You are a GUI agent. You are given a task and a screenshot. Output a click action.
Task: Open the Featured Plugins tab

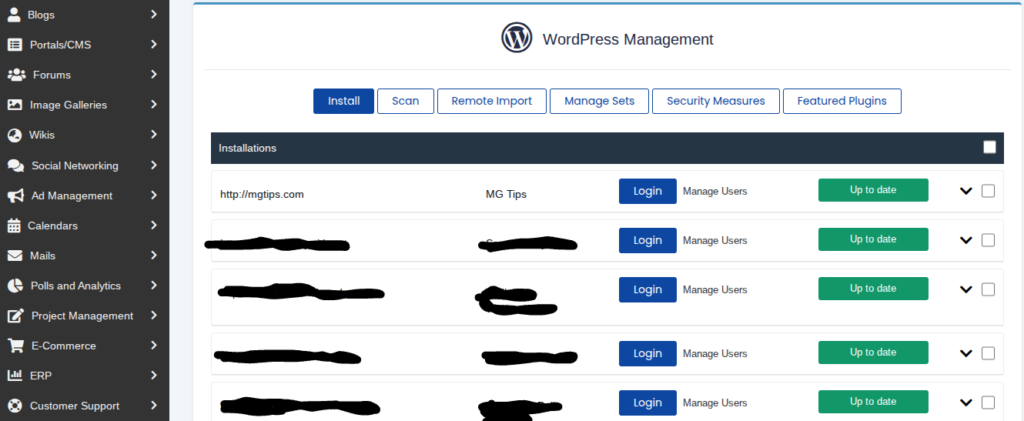point(842,101)
